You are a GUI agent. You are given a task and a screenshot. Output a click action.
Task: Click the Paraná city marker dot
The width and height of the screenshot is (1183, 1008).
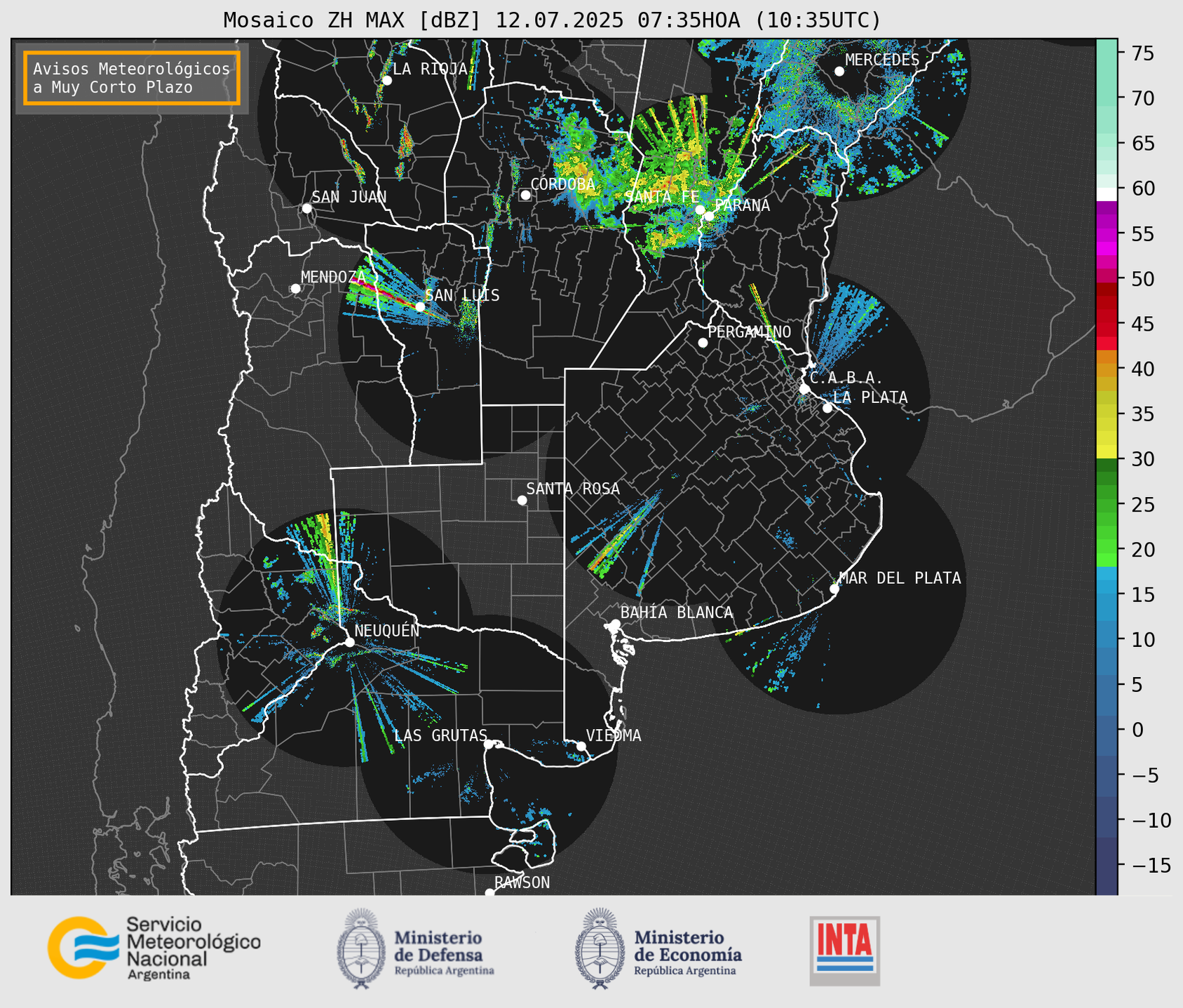[709, 216]
